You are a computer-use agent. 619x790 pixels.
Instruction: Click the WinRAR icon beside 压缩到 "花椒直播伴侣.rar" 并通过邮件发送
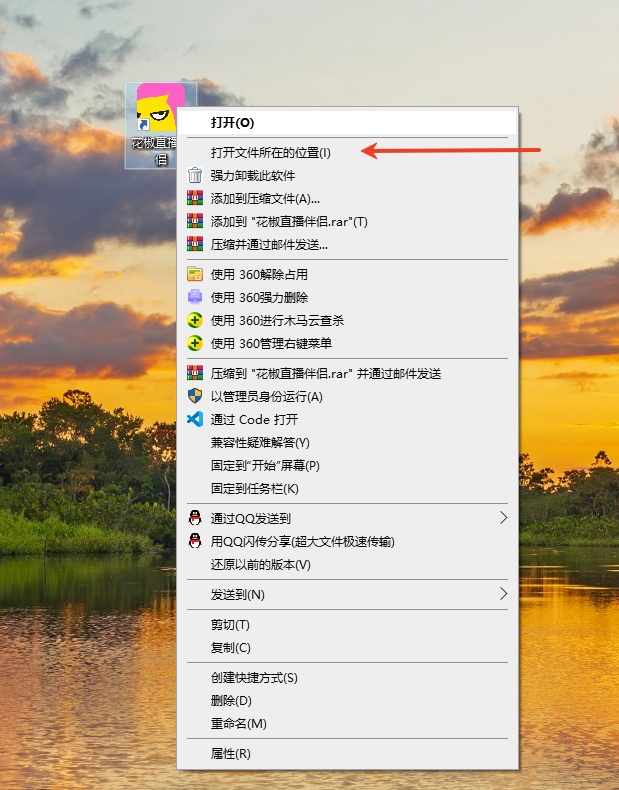pos(195,373)
